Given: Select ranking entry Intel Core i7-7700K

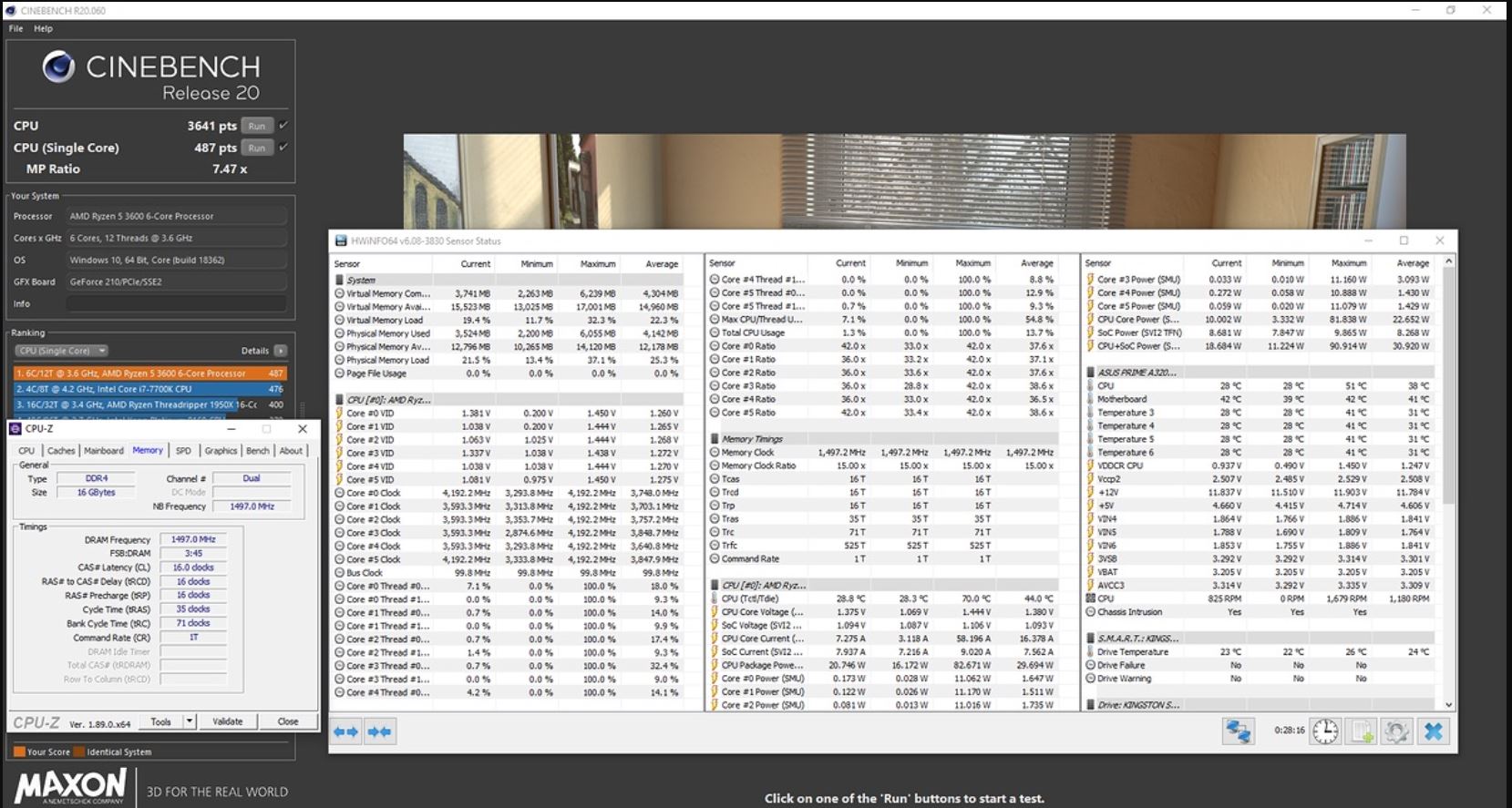Looking at the screenshot, I should coord(150,388).
